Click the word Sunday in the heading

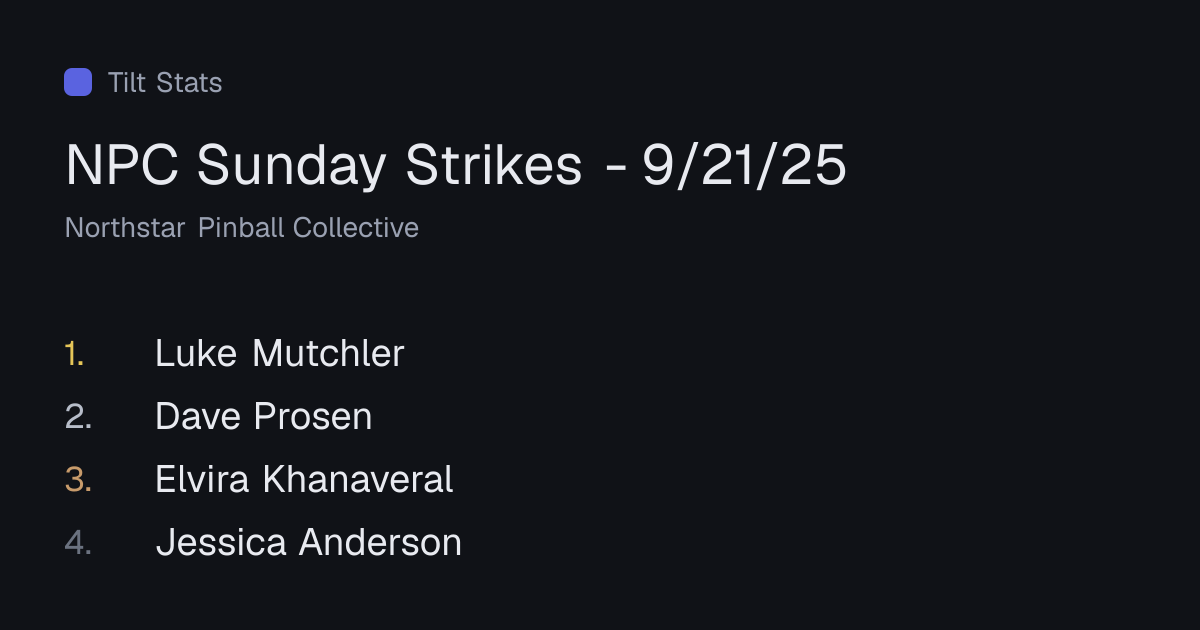(x=293, y=167)
